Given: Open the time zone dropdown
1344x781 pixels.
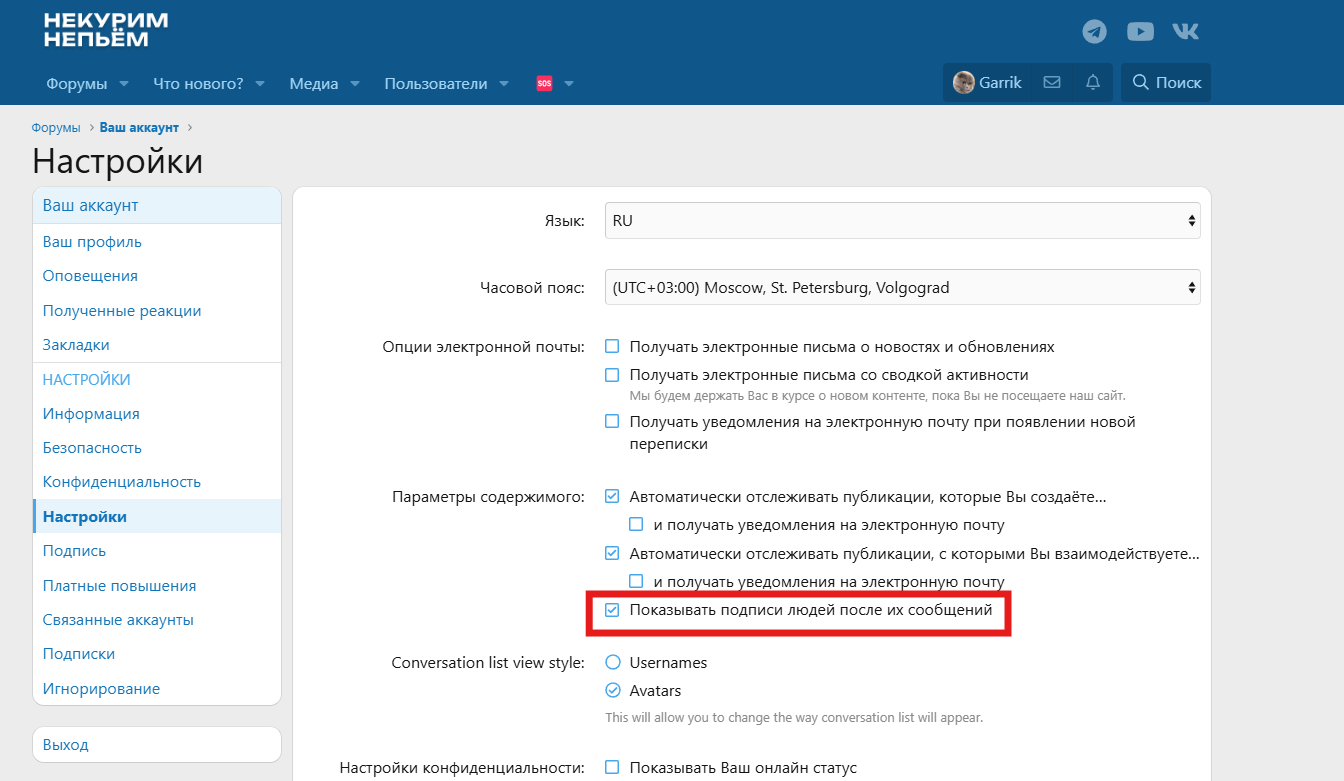Looking at the screenshot, I should [902, 288].
